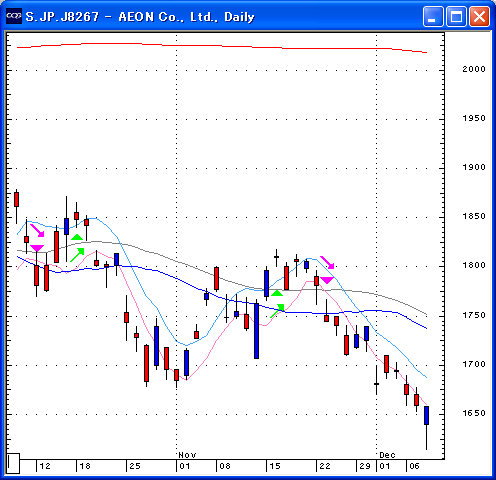Click date label 25 on time axis
496x480 pixels.
click(x=135, y=466)
